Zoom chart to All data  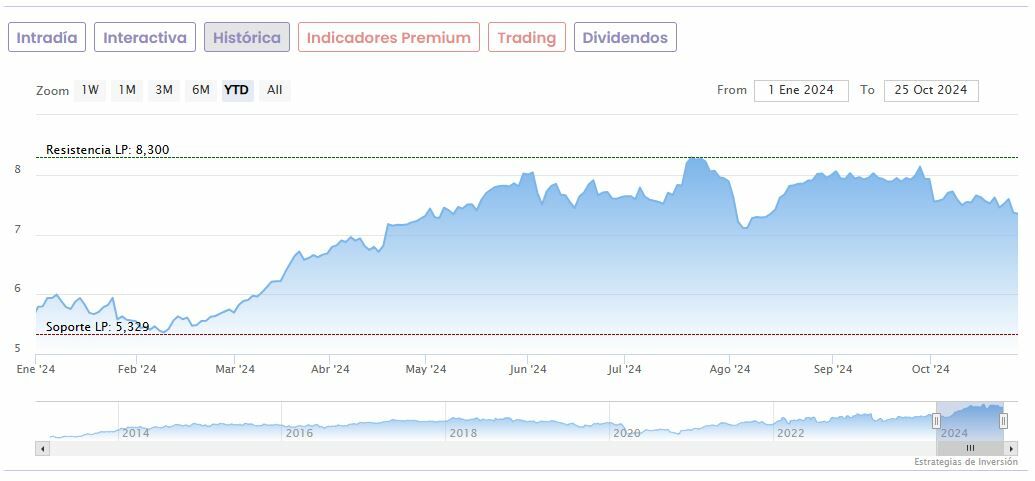click(x=275, y=90)
